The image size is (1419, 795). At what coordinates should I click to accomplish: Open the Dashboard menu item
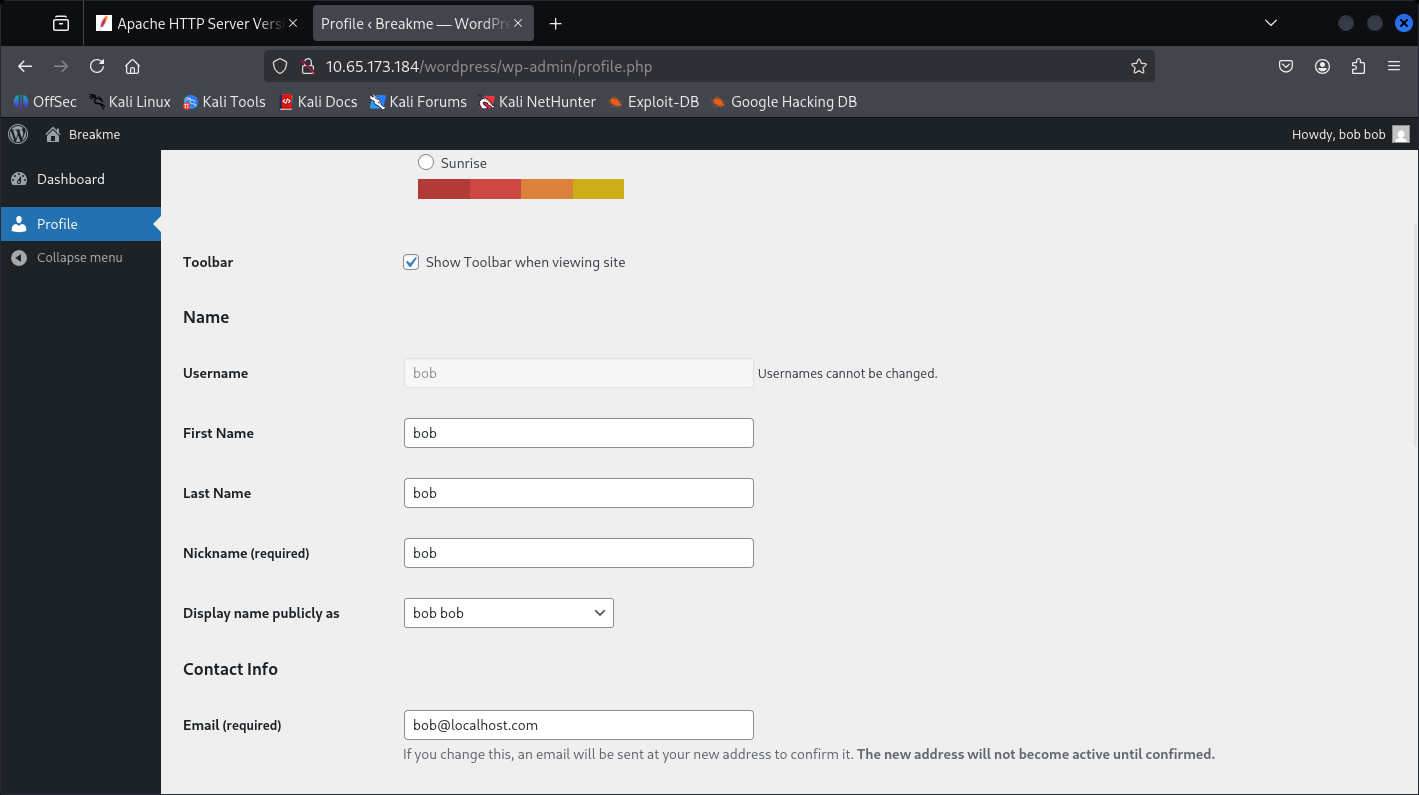(x=80, y=179)
